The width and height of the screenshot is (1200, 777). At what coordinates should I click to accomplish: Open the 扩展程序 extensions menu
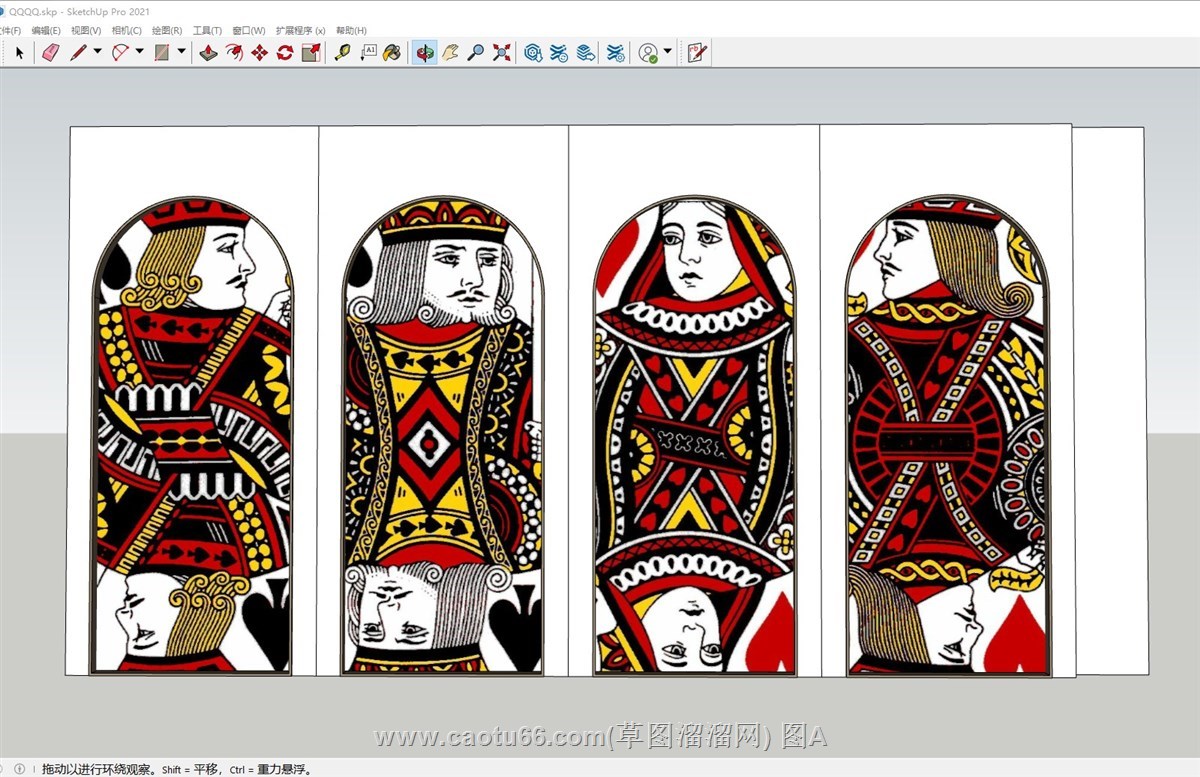pyautogui.click(x=300, y=31)
